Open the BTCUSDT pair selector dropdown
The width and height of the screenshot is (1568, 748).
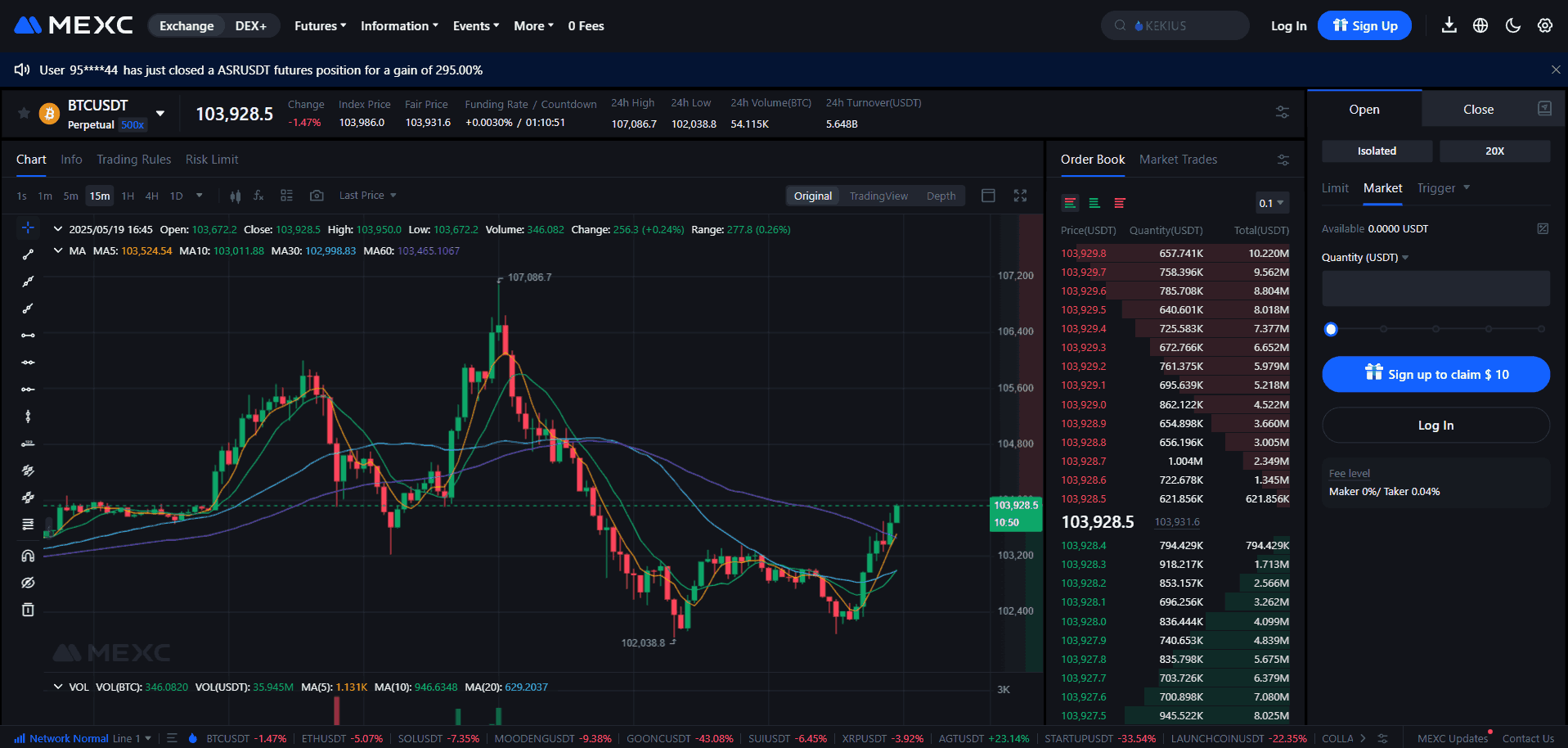click(x=160, y=114)
